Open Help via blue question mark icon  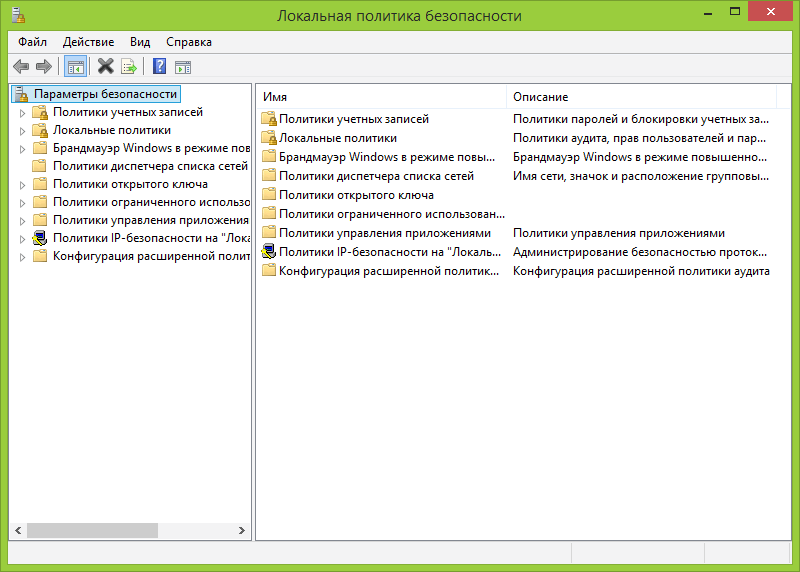159,67
